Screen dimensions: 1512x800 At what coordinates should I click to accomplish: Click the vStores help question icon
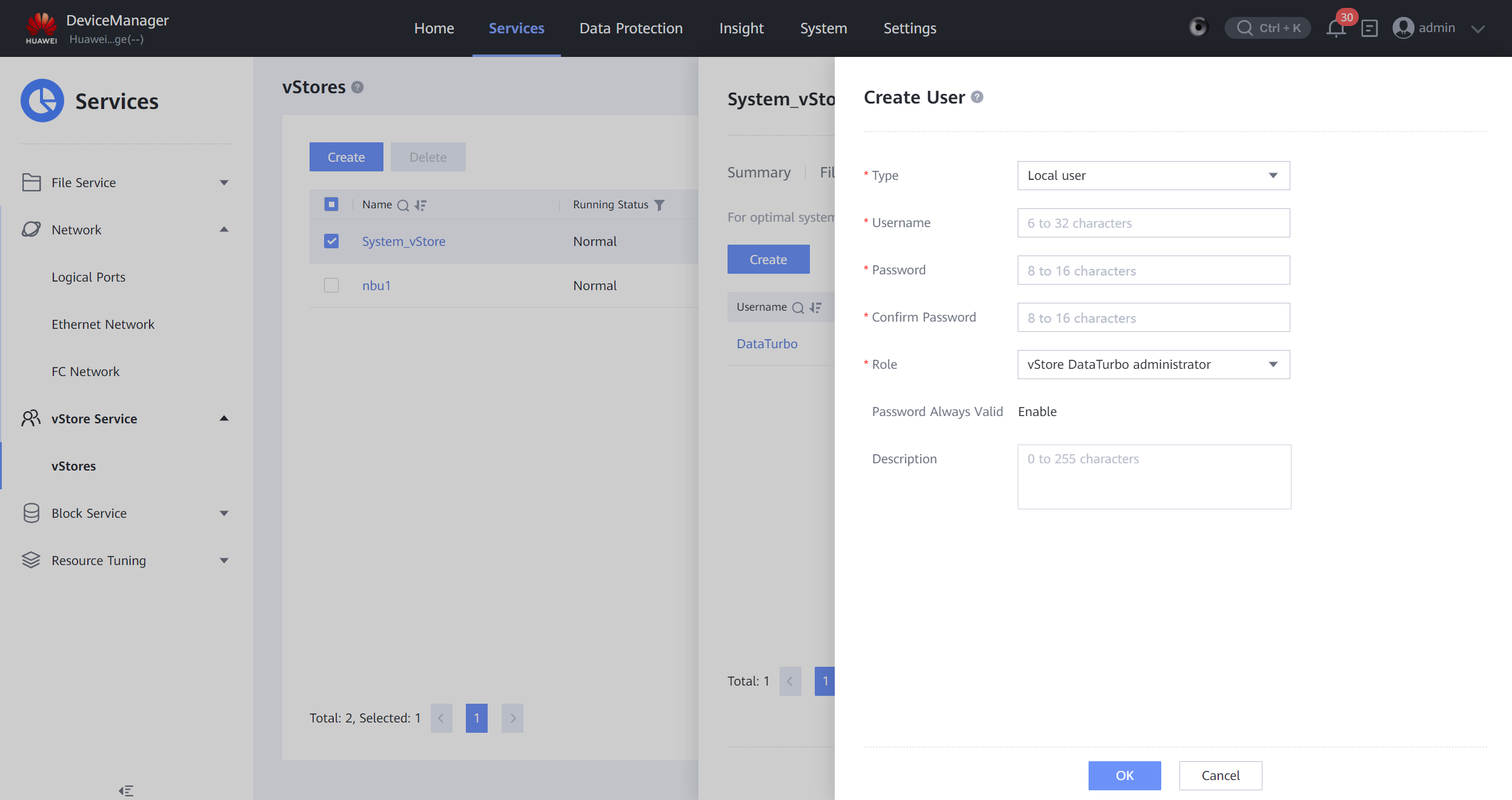(x=357, y=87)
